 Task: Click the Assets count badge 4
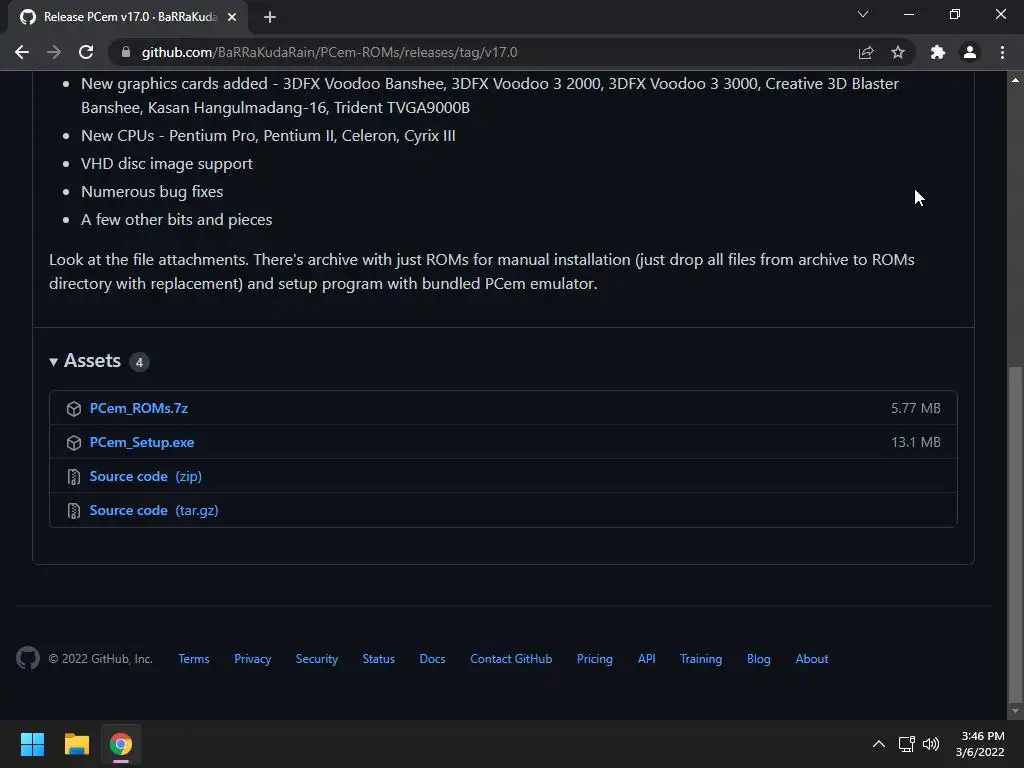click(139, 362)
